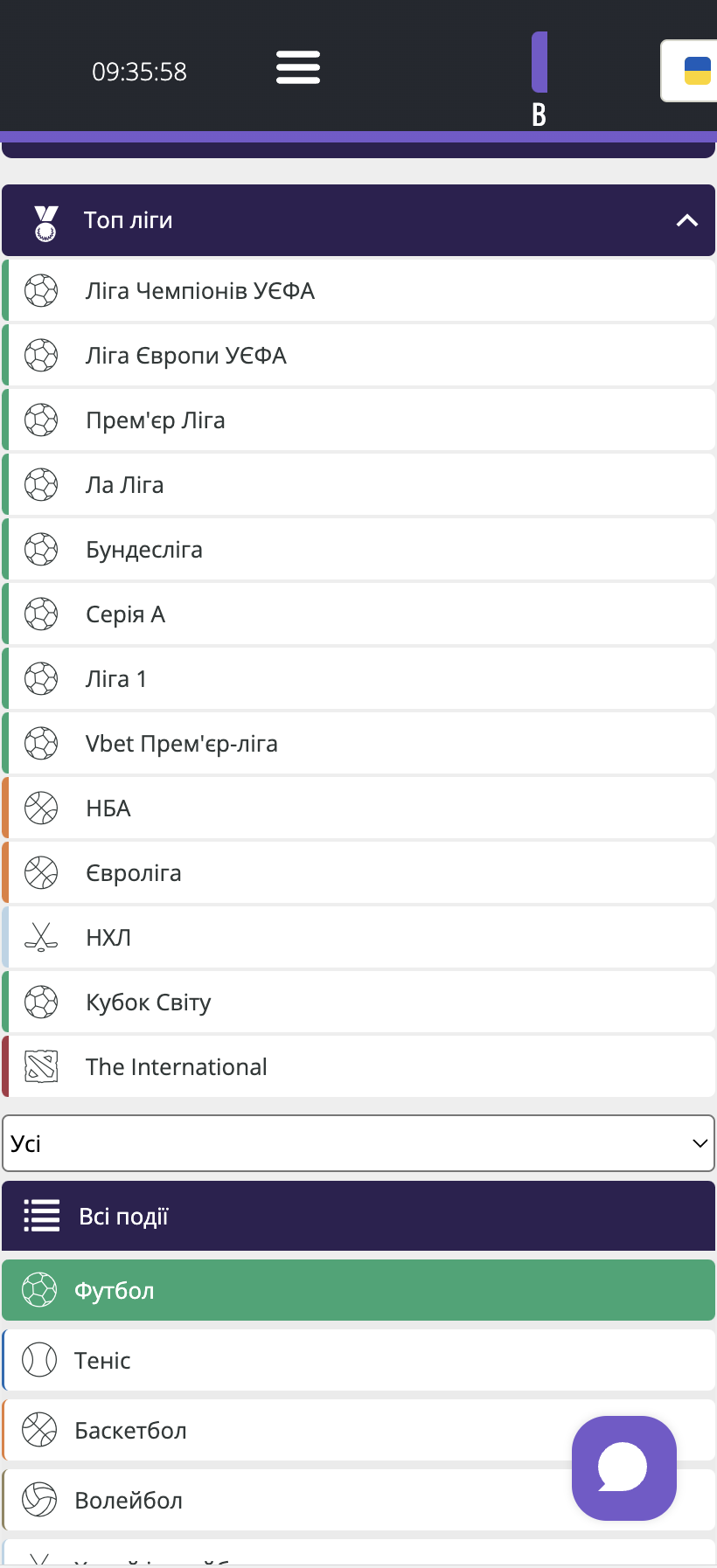This screenshot has height=1568, width=717.
Task: Open the Волейбол sport category
Action: (129, 1500)
